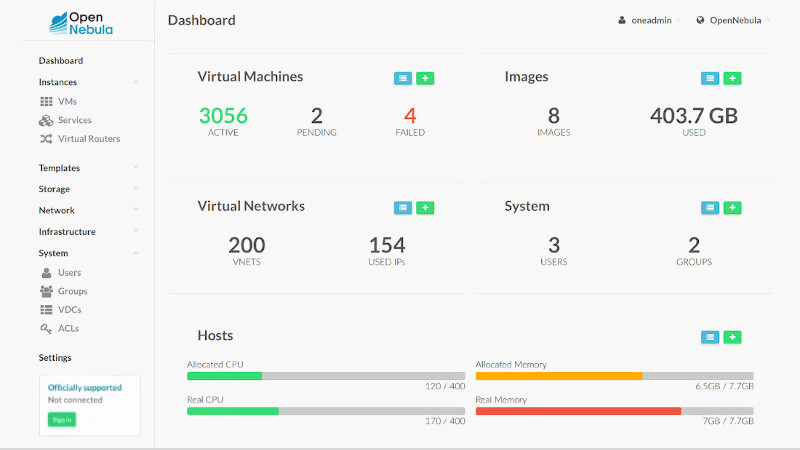Open the oneadmin user dropdown

pos(650,20)
